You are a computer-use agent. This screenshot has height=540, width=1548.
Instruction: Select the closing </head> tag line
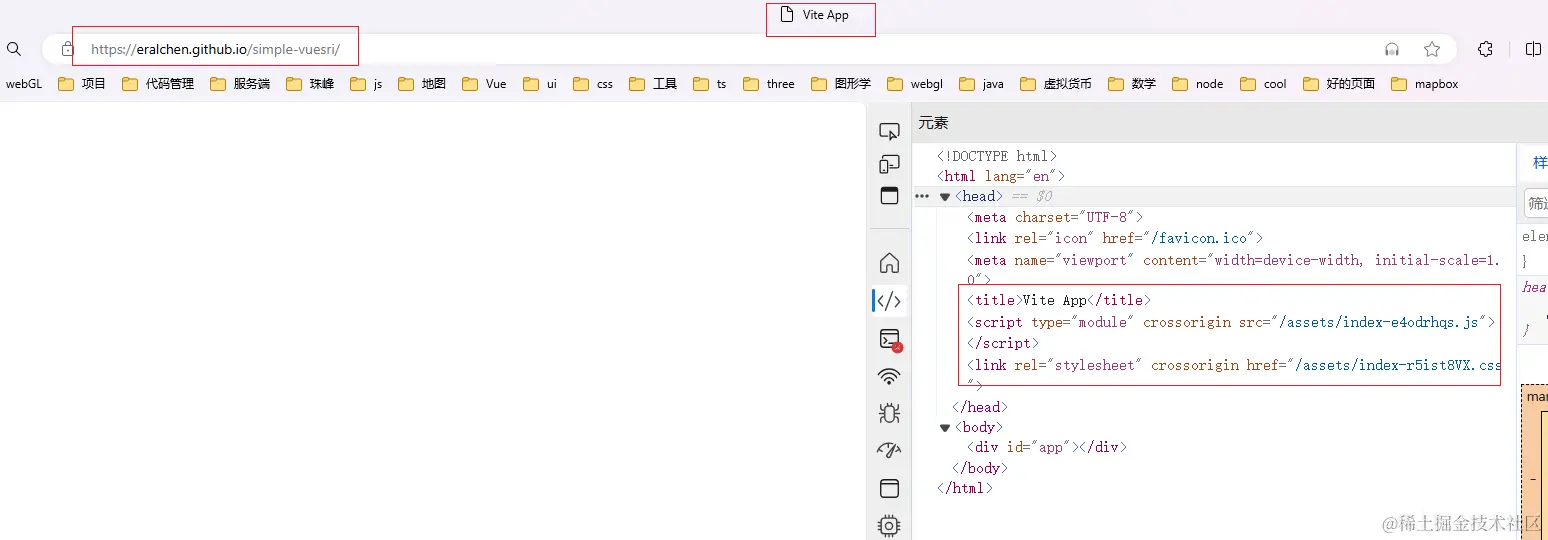pyautogui.click(x=980, y=407)
